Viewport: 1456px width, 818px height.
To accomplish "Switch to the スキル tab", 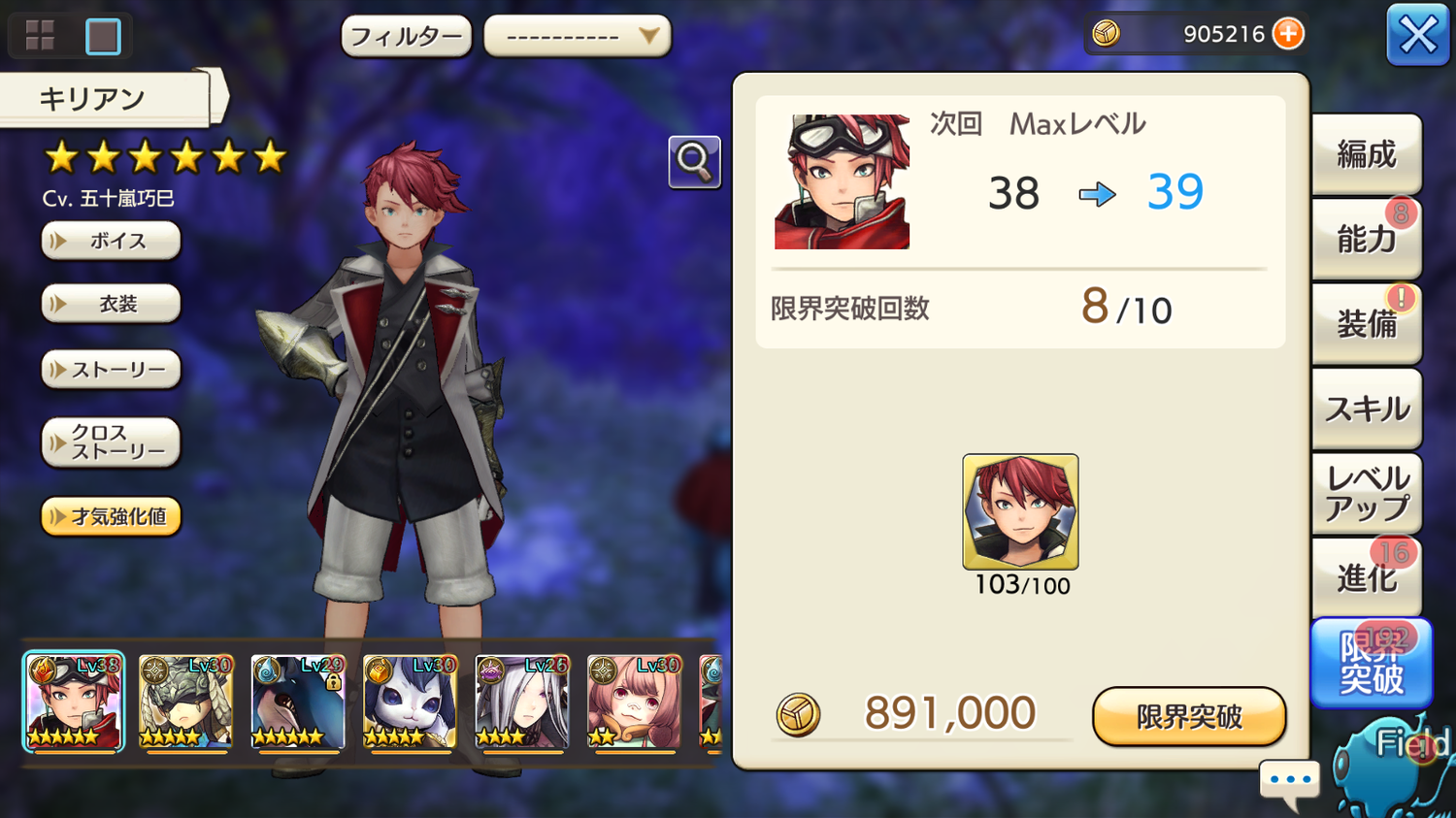I will coord(1366,409).
